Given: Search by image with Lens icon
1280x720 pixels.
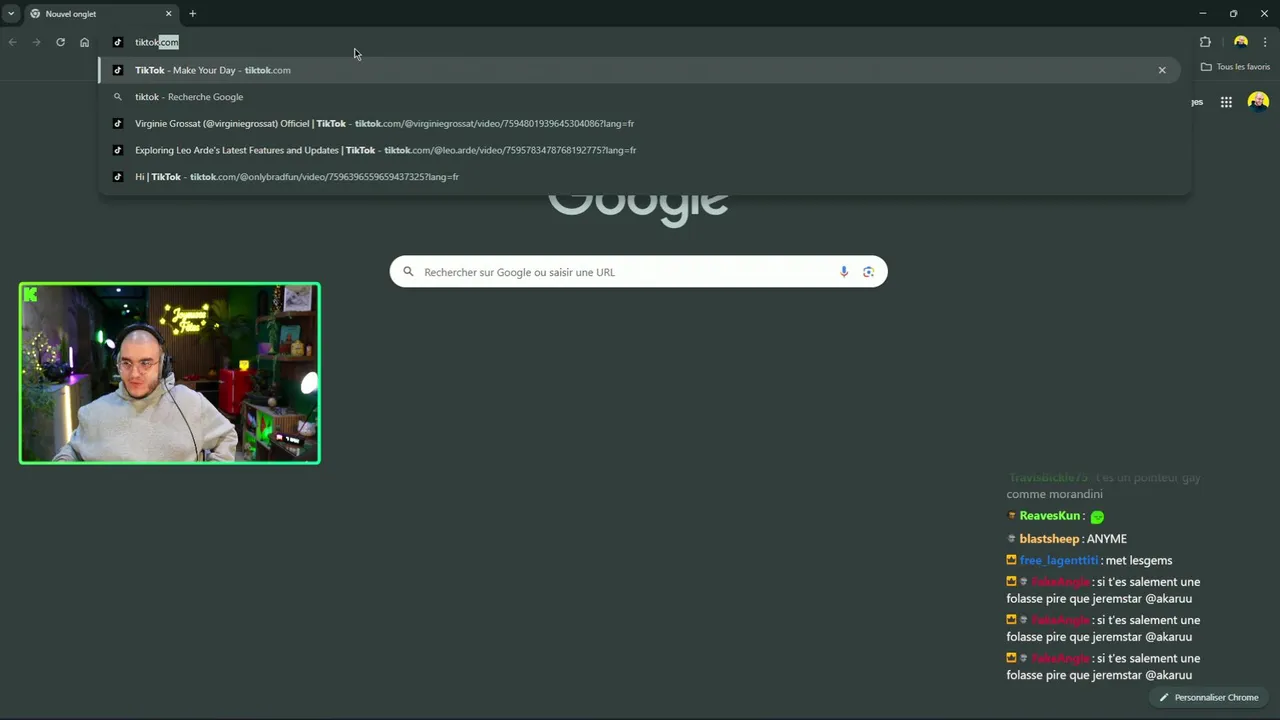Looking at the screenshot, I should tap(868, 272).
